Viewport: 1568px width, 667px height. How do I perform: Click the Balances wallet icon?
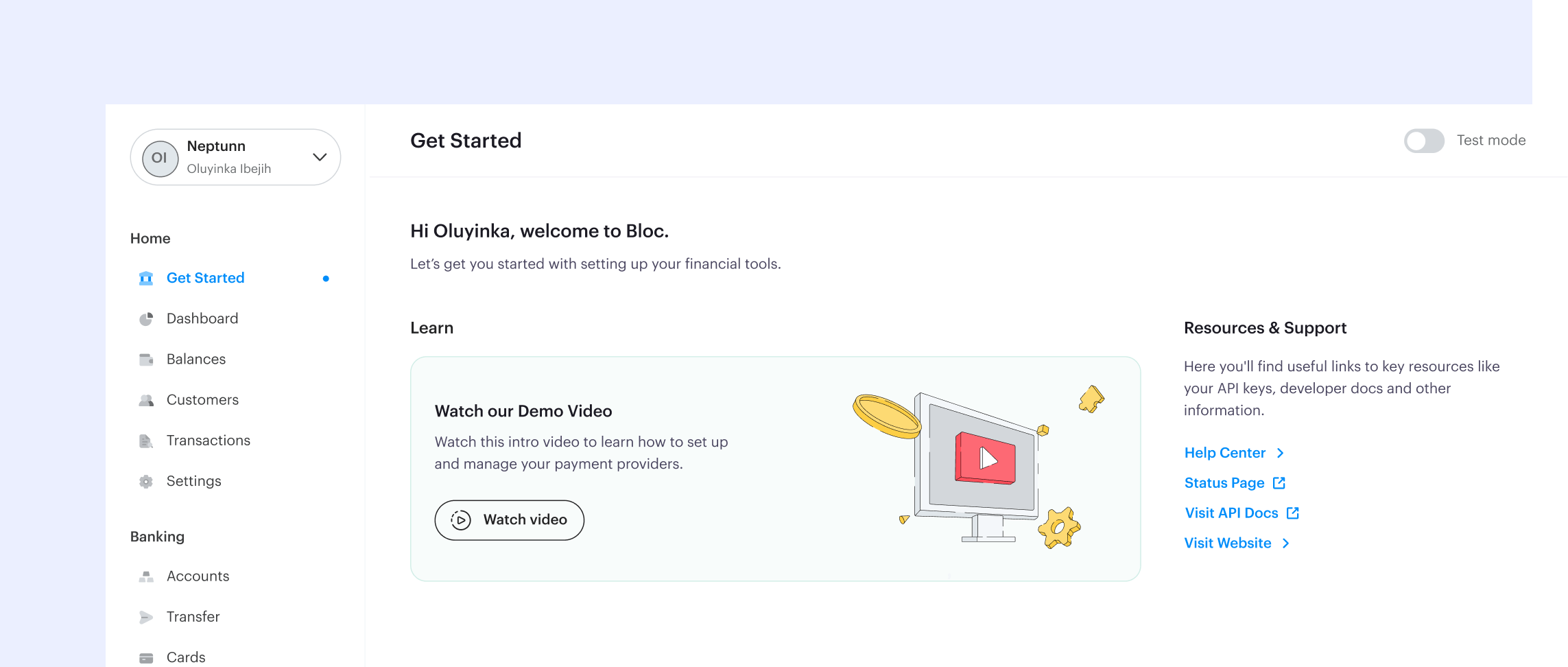(146, 360)
